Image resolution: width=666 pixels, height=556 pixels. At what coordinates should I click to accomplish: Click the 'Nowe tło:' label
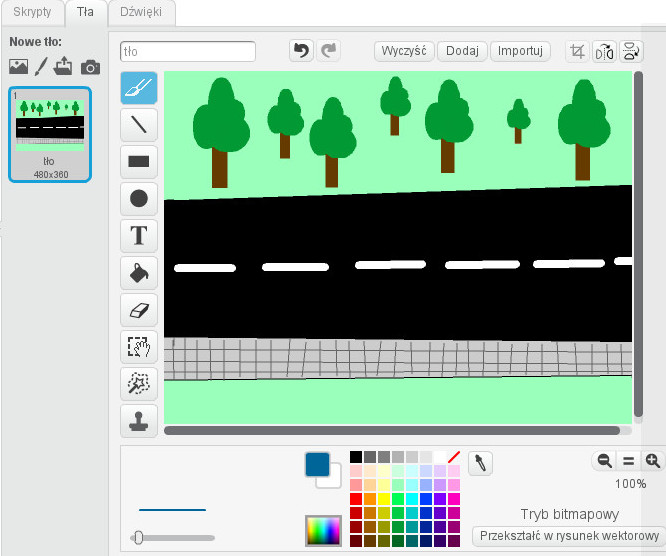35,42
